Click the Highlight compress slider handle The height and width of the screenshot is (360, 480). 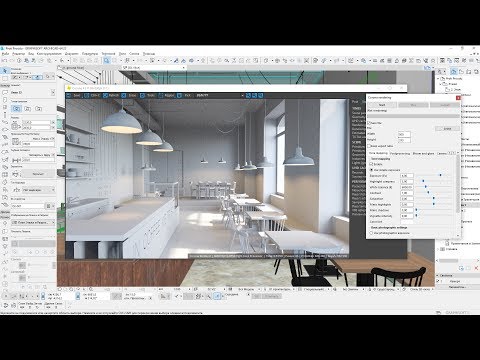tap(423, 181)
